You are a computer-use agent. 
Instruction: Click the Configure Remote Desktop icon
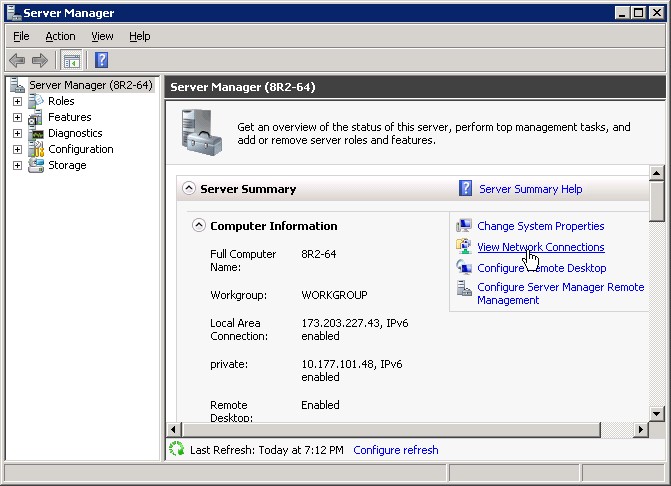tap(464, 268)
